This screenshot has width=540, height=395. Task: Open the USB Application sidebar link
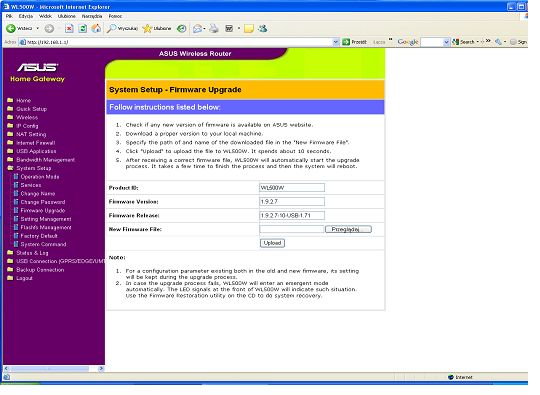pyautogui.click(x=36, y=151)
